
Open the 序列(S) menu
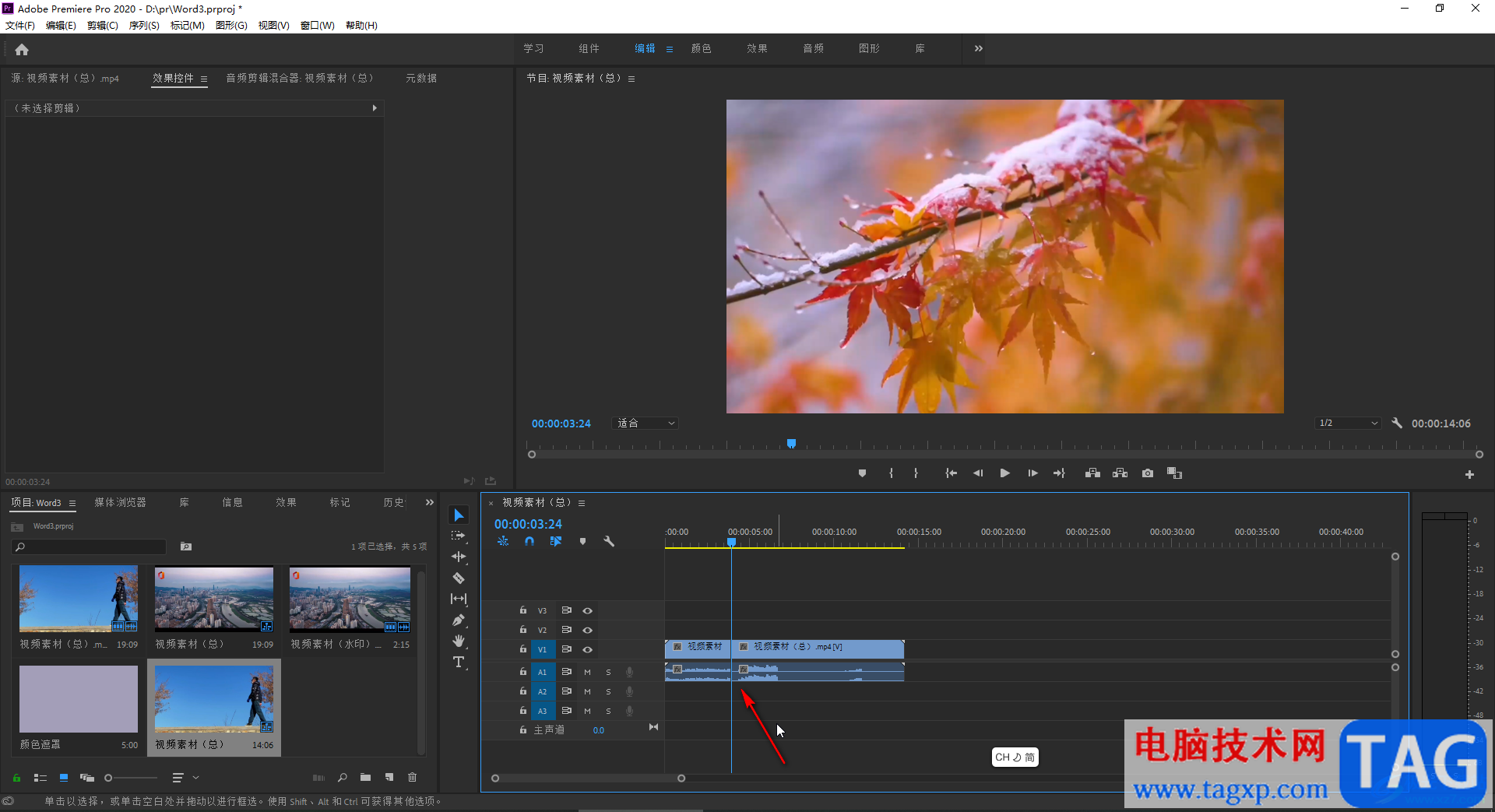pyautogui.click(x=144, y=26)
